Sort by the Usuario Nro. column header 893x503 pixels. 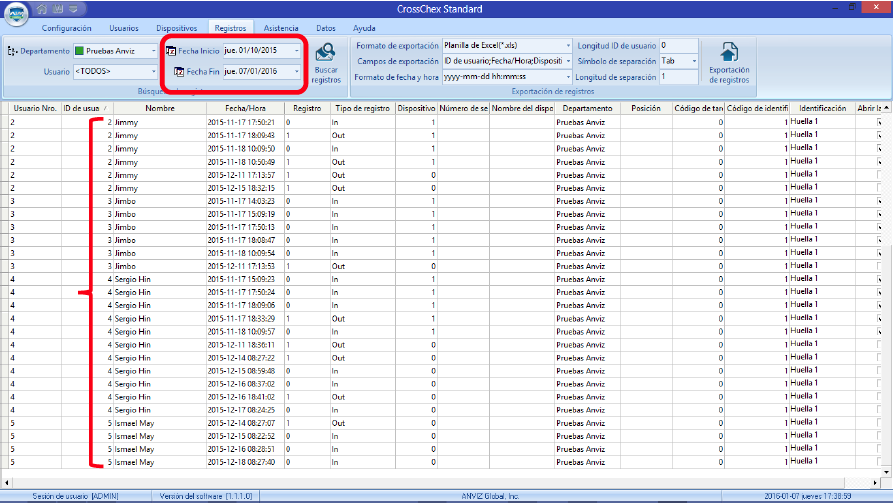[x=35, y=108]
